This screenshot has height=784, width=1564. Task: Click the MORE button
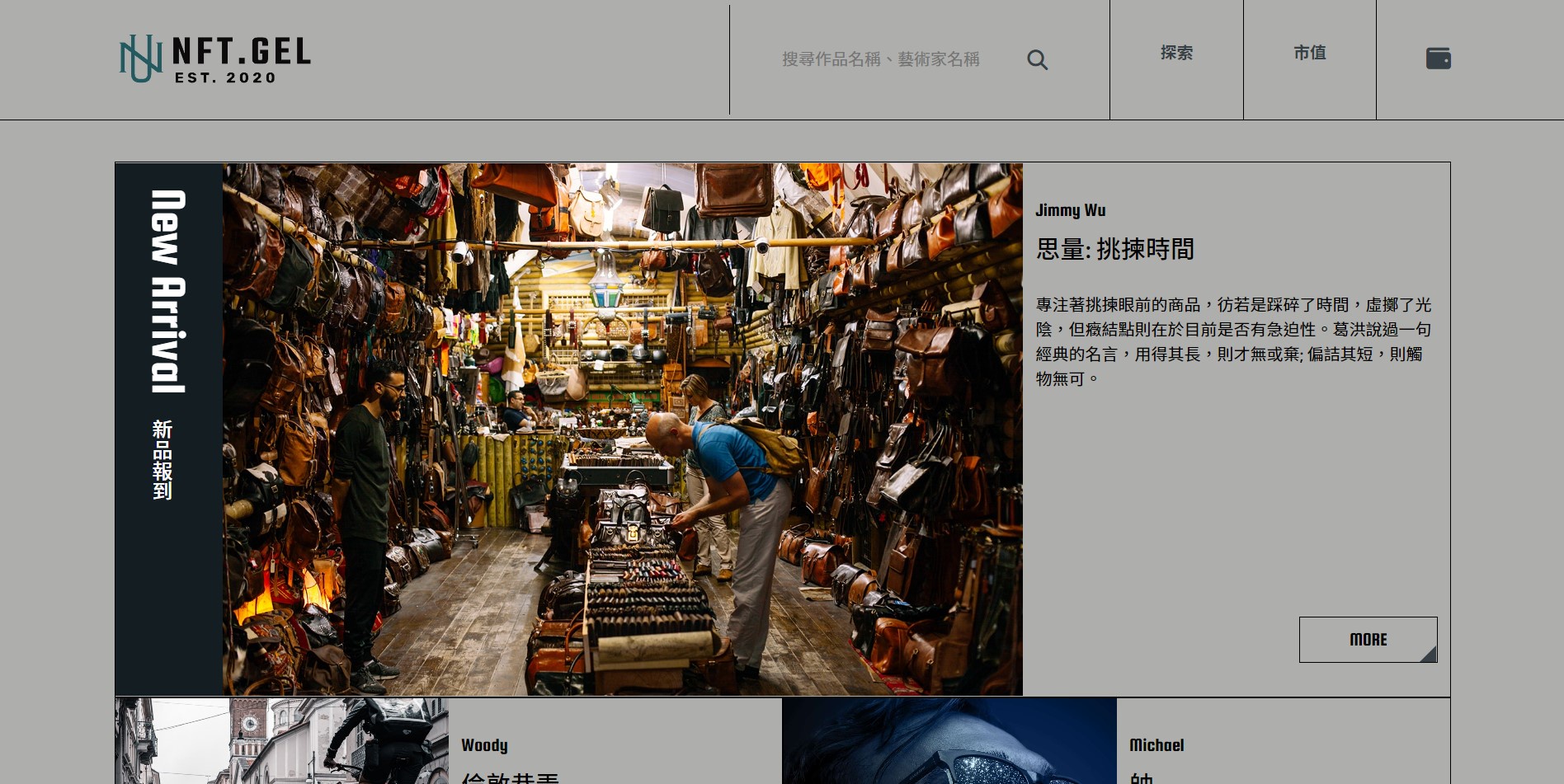pos(1368,640)
